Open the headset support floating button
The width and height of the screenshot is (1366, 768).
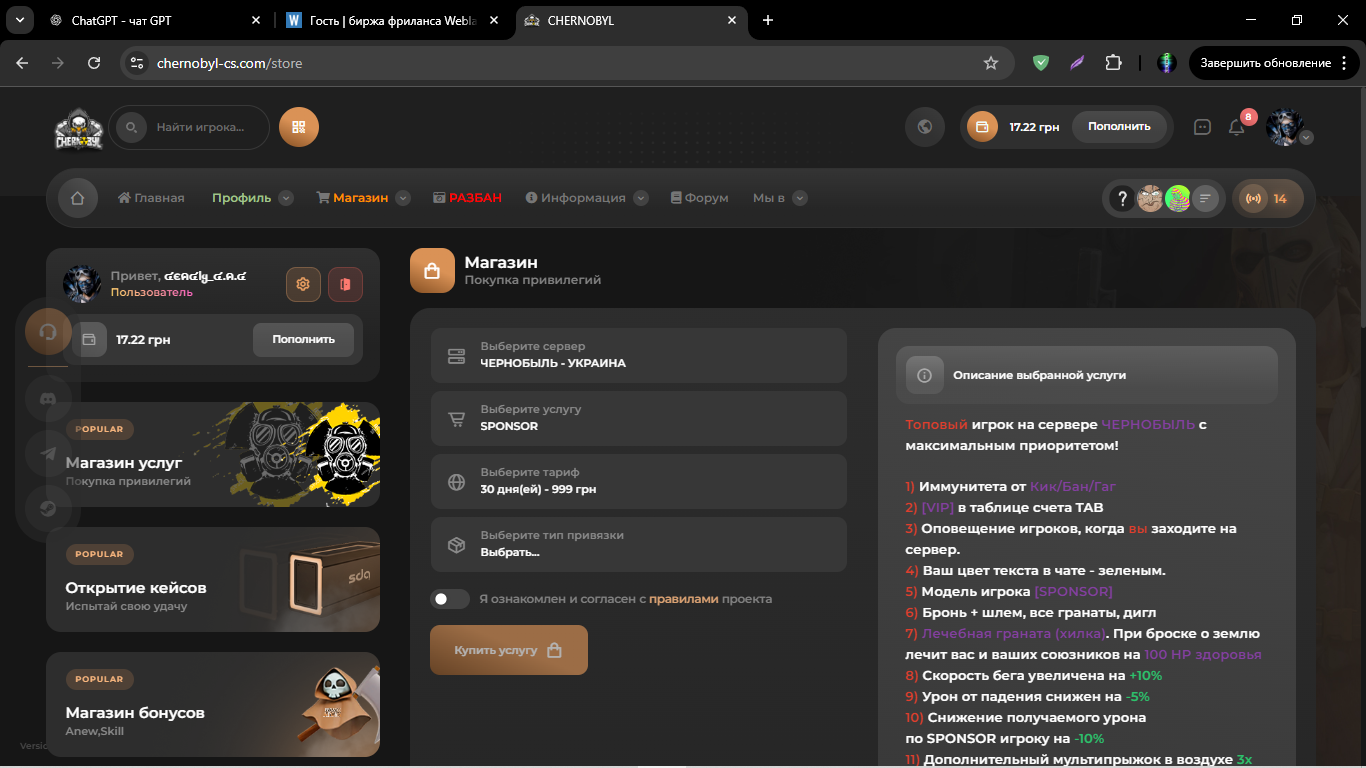[x=48, y=332]
